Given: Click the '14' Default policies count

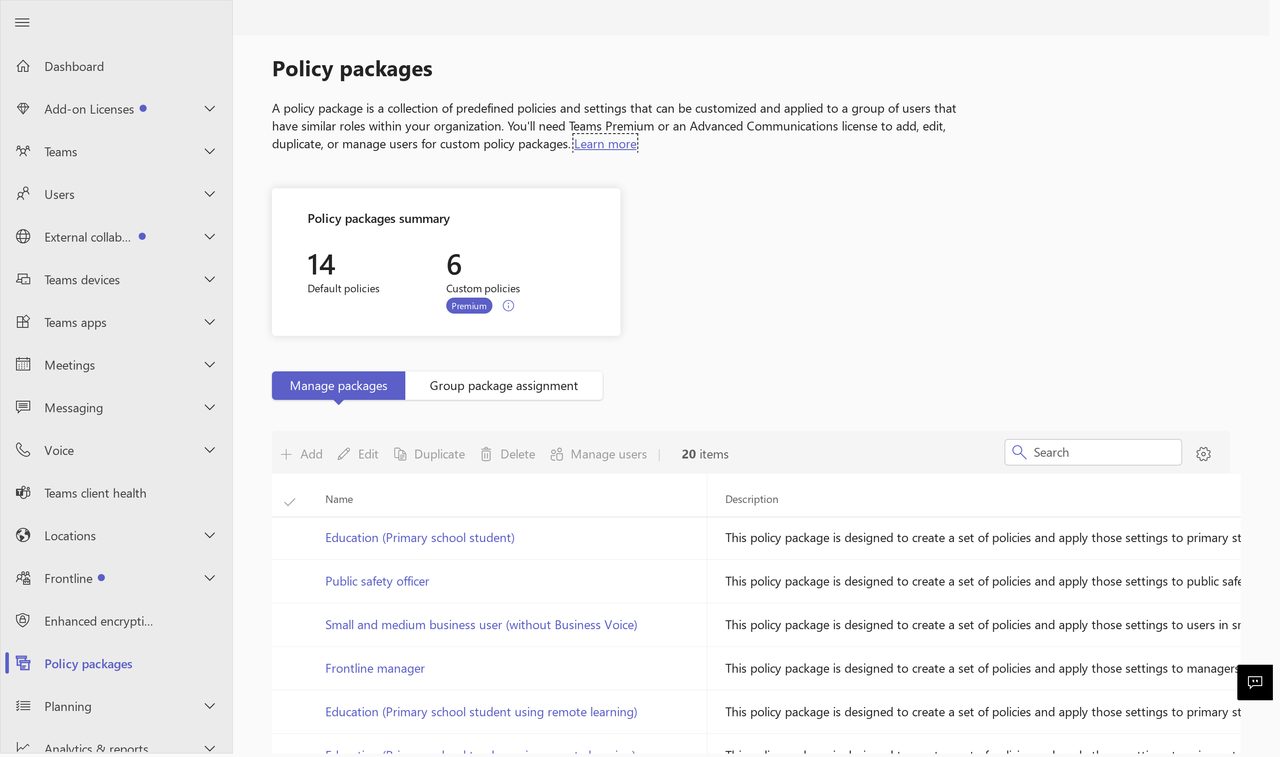Looking at the screenshot, I should click(x=321, y=264).
